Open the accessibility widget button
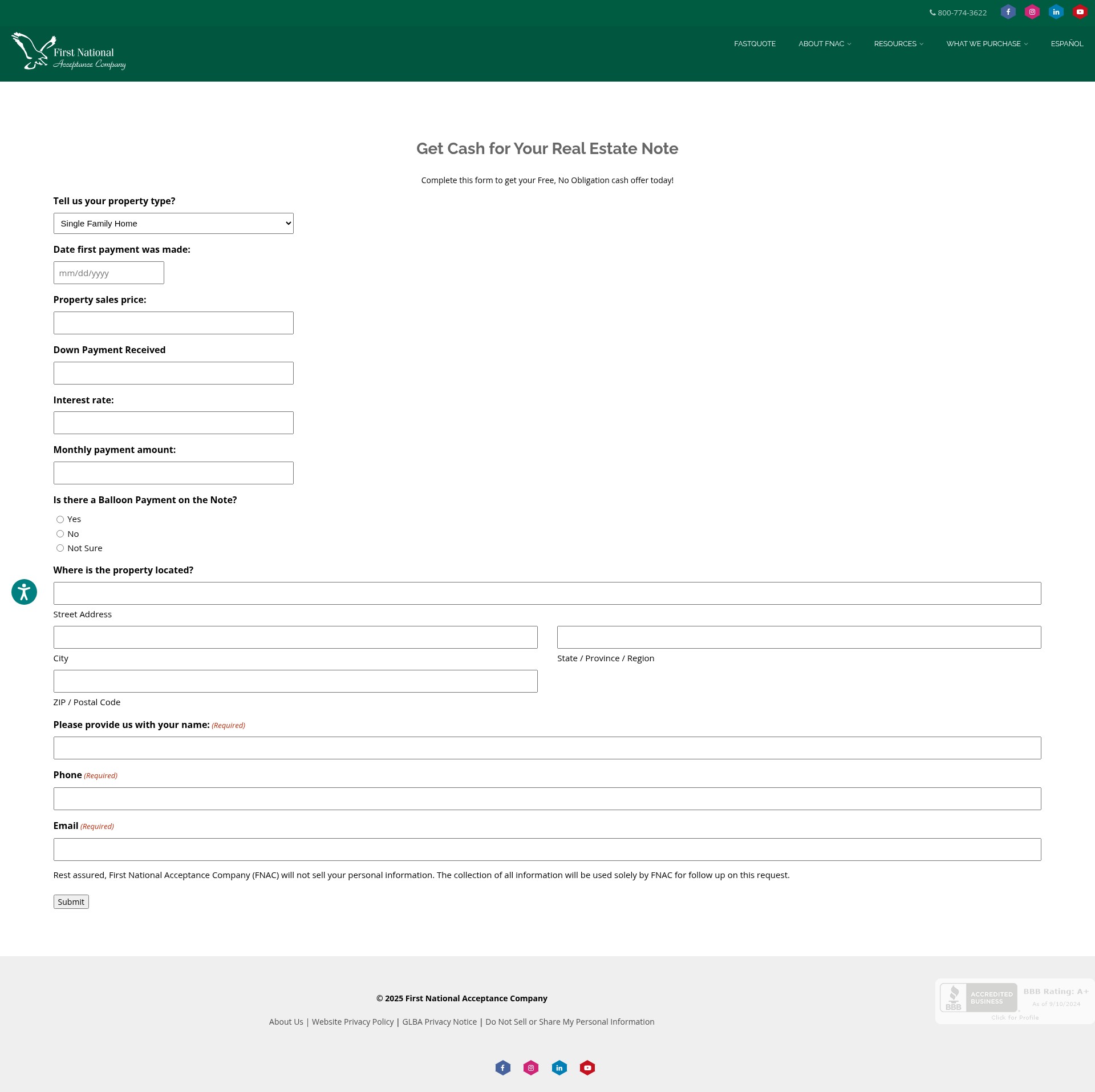The width and height of the screenshot is (1095, 1092). pos(24,592)
